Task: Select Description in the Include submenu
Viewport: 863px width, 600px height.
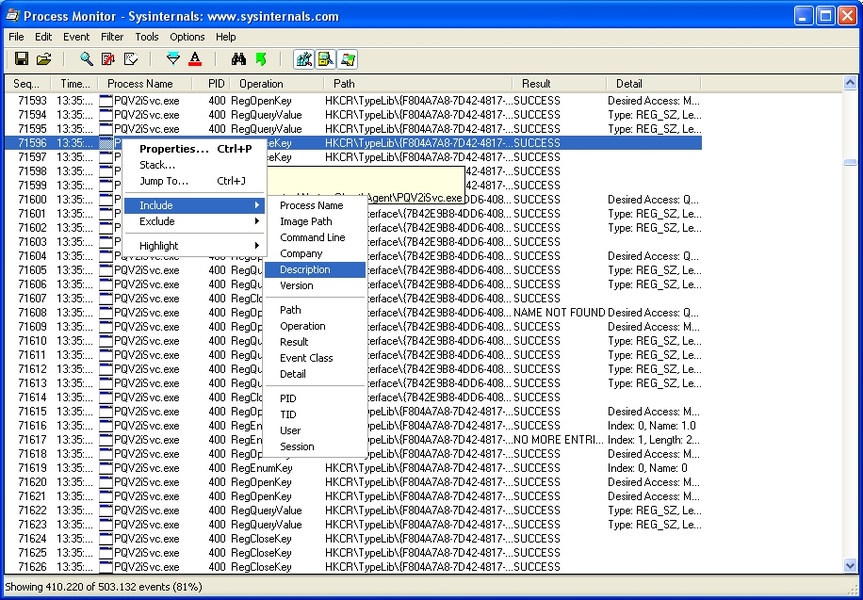Action: click(305, 269)
